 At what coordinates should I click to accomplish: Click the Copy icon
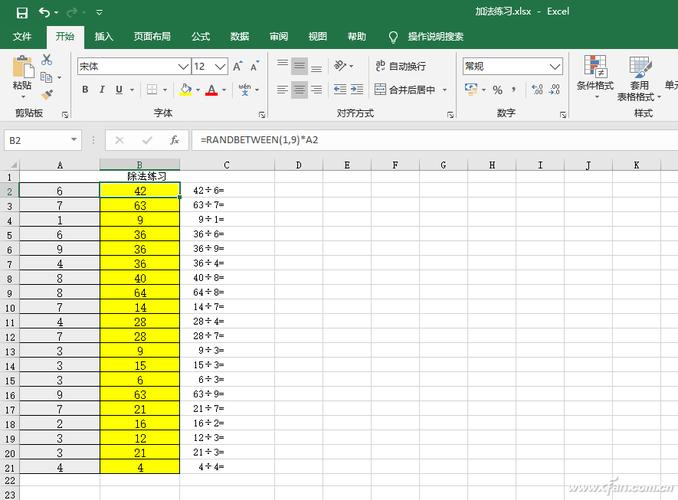pos(46,77)
